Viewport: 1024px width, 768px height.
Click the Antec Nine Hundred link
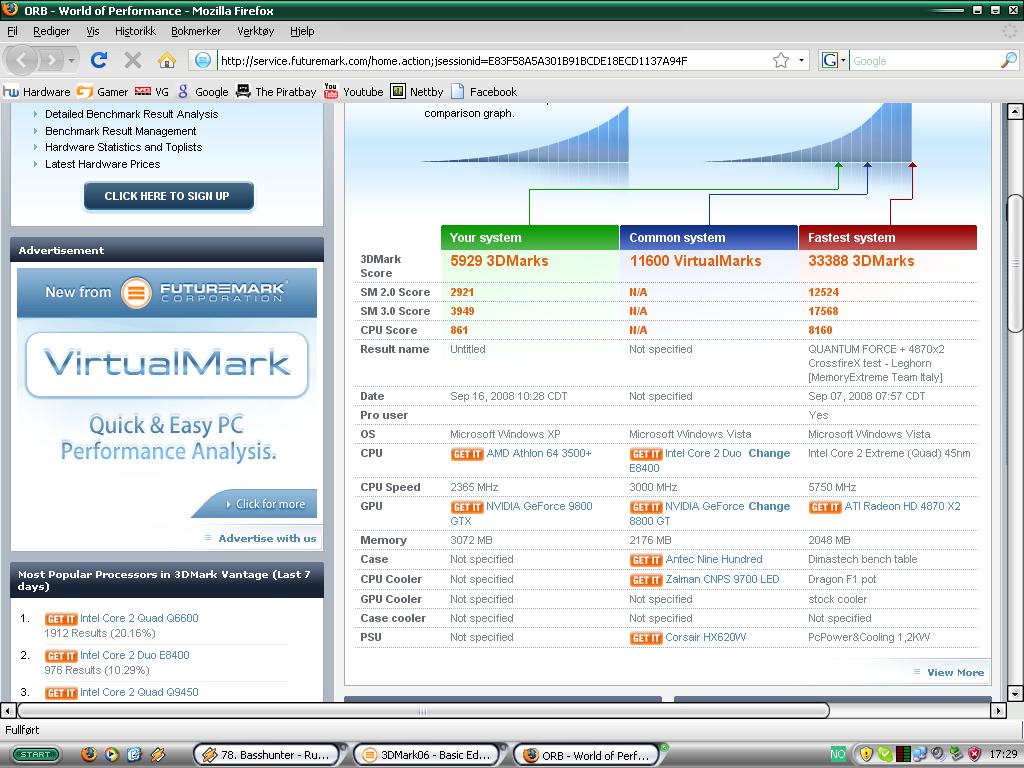[x=714, y=559]
